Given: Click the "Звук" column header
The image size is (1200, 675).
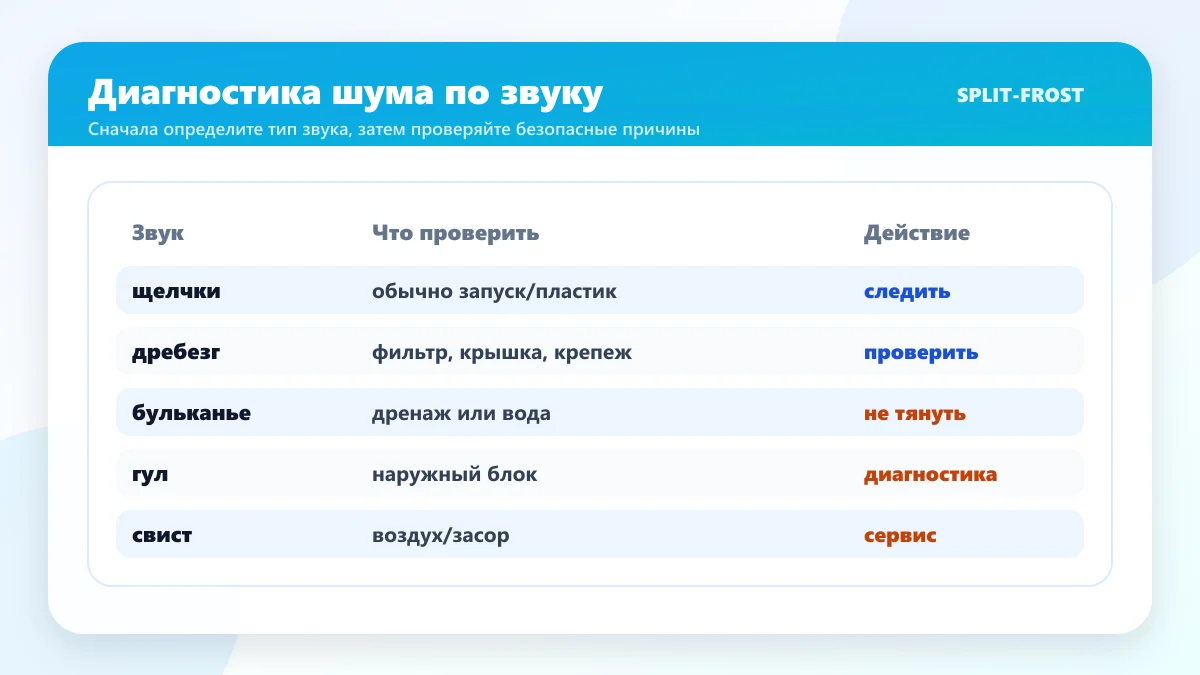Looking at the screenshot, I should coord(158,233).
